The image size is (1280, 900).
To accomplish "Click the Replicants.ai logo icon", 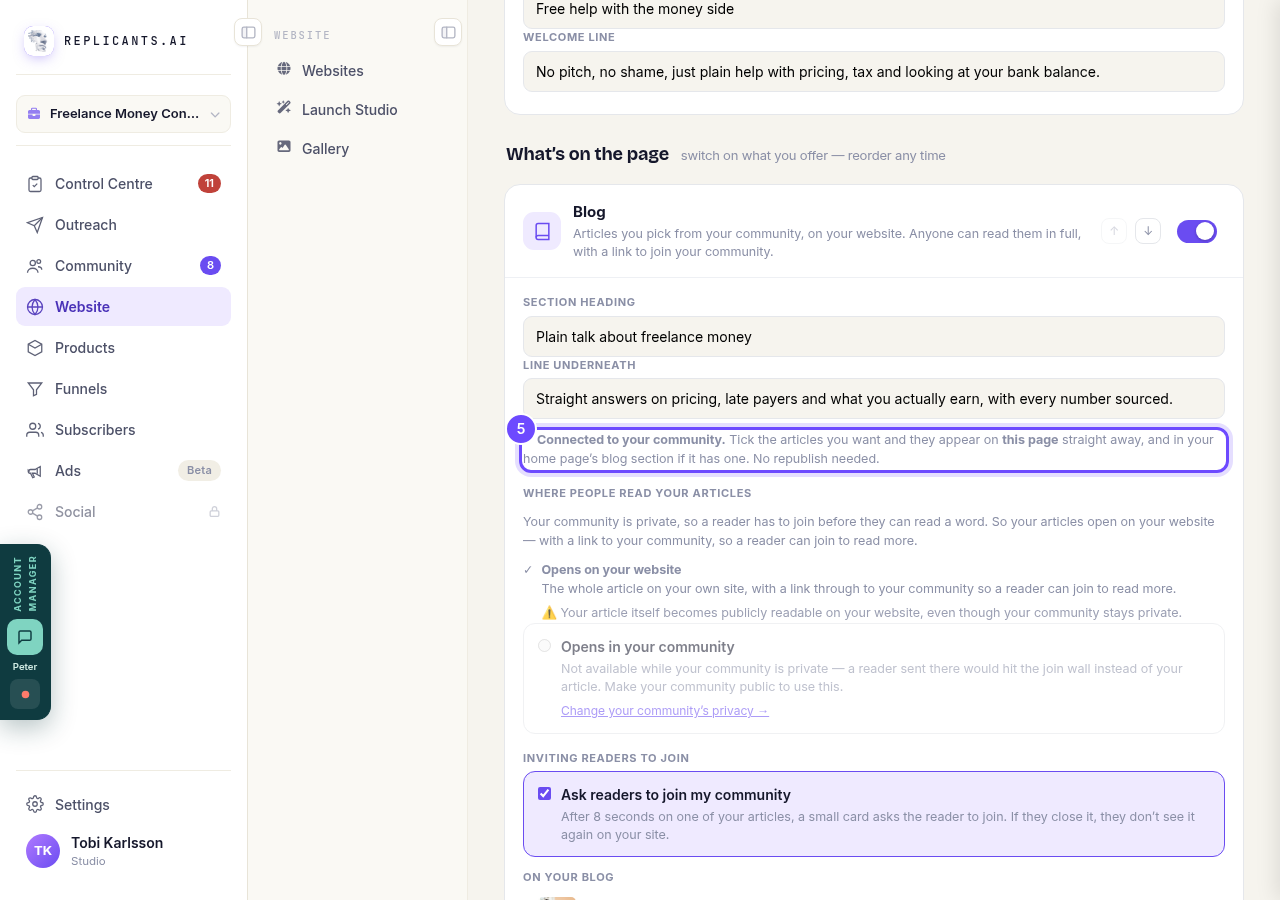I will [39, 41].
